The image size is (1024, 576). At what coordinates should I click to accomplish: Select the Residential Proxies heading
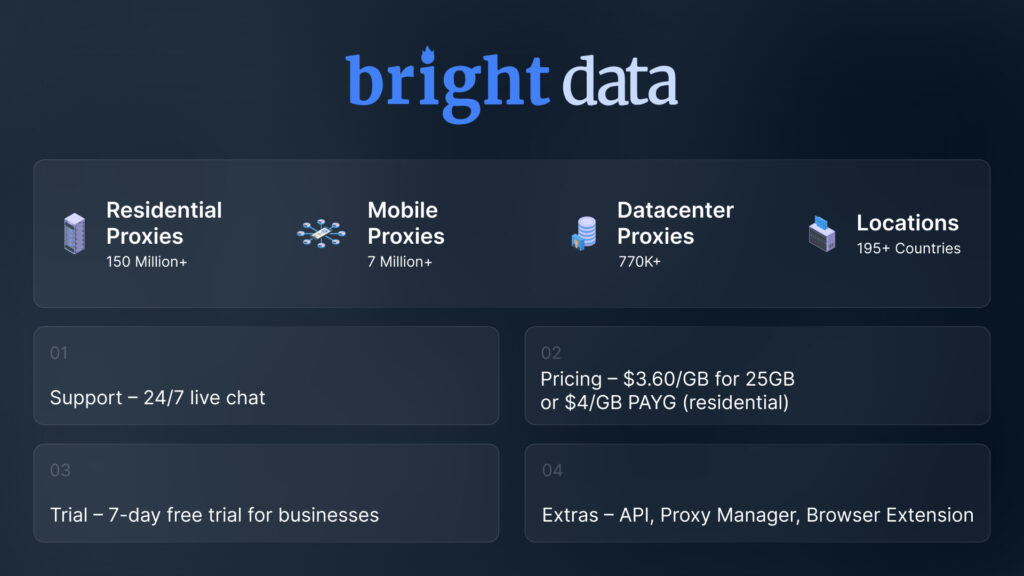tap(164, 223)
